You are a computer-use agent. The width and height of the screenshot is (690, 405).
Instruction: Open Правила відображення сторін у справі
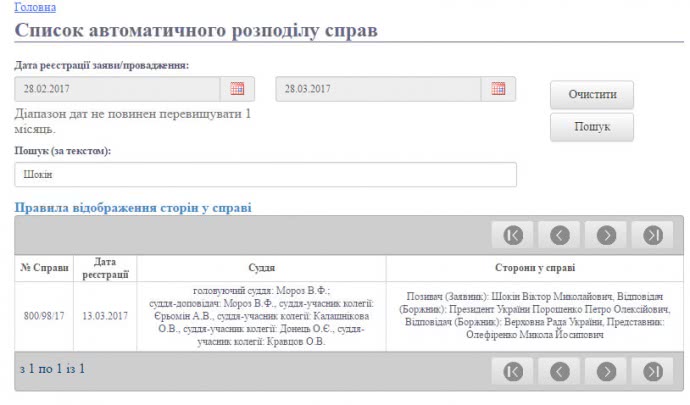pos(132,208)
